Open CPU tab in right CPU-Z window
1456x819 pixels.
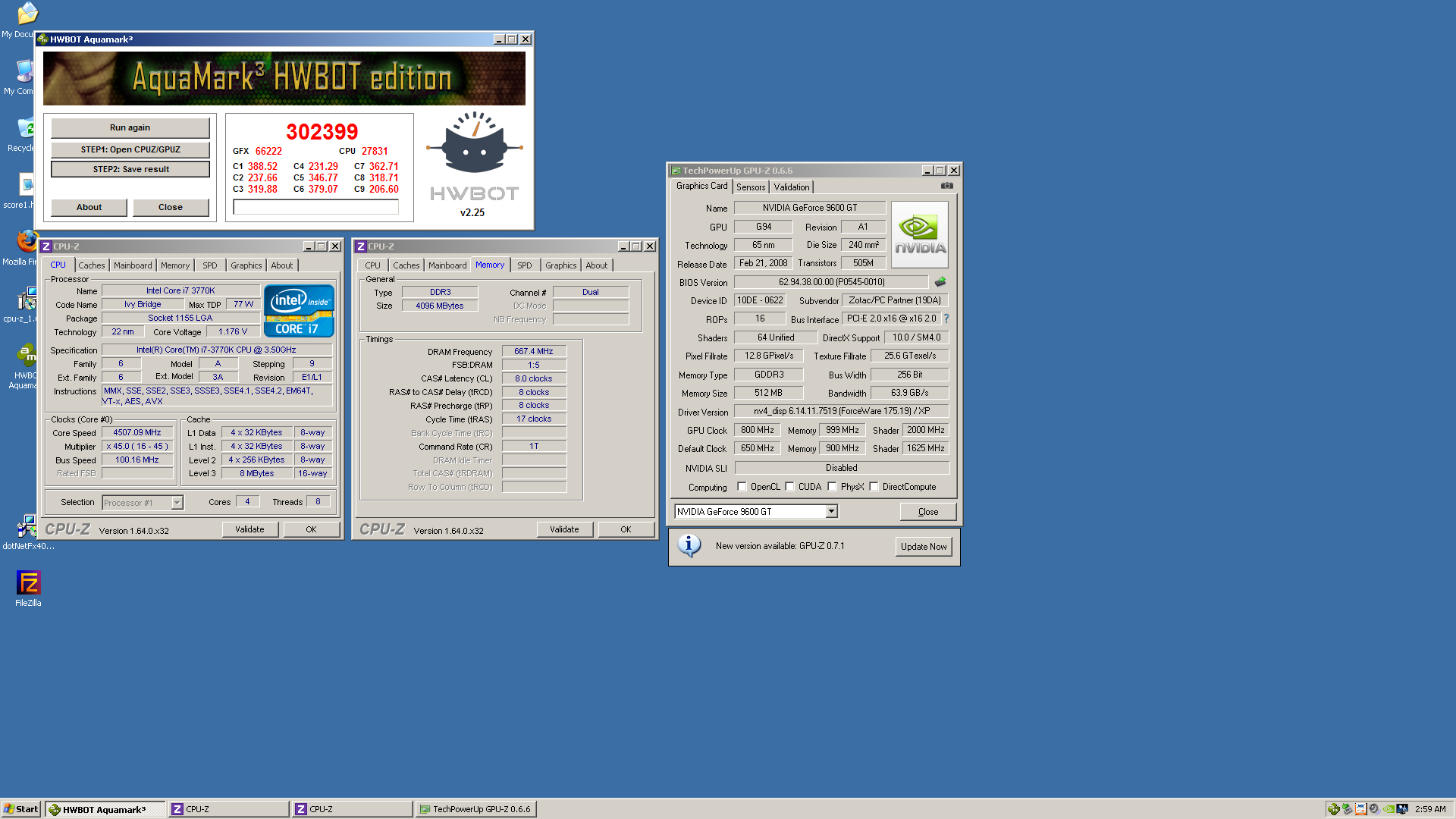click(x=372, y=265)
